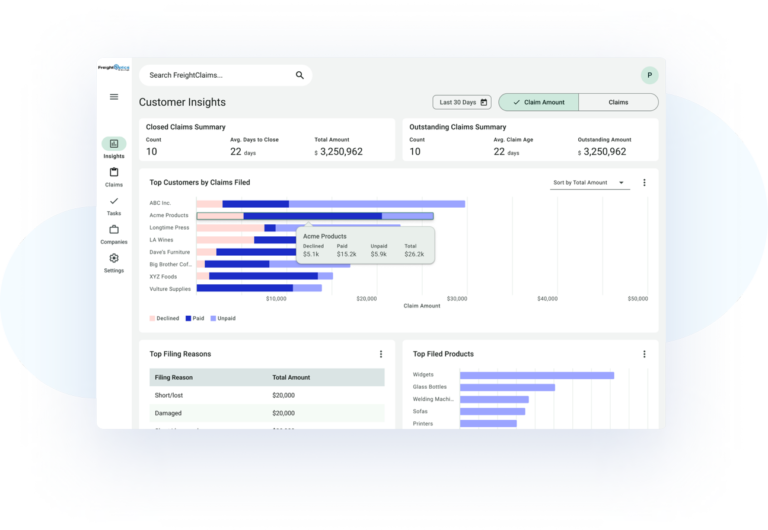The width and height of the screenshot is (768, 530).
Task: Open Top Customers chart options menu
Action: coord(644,183)
